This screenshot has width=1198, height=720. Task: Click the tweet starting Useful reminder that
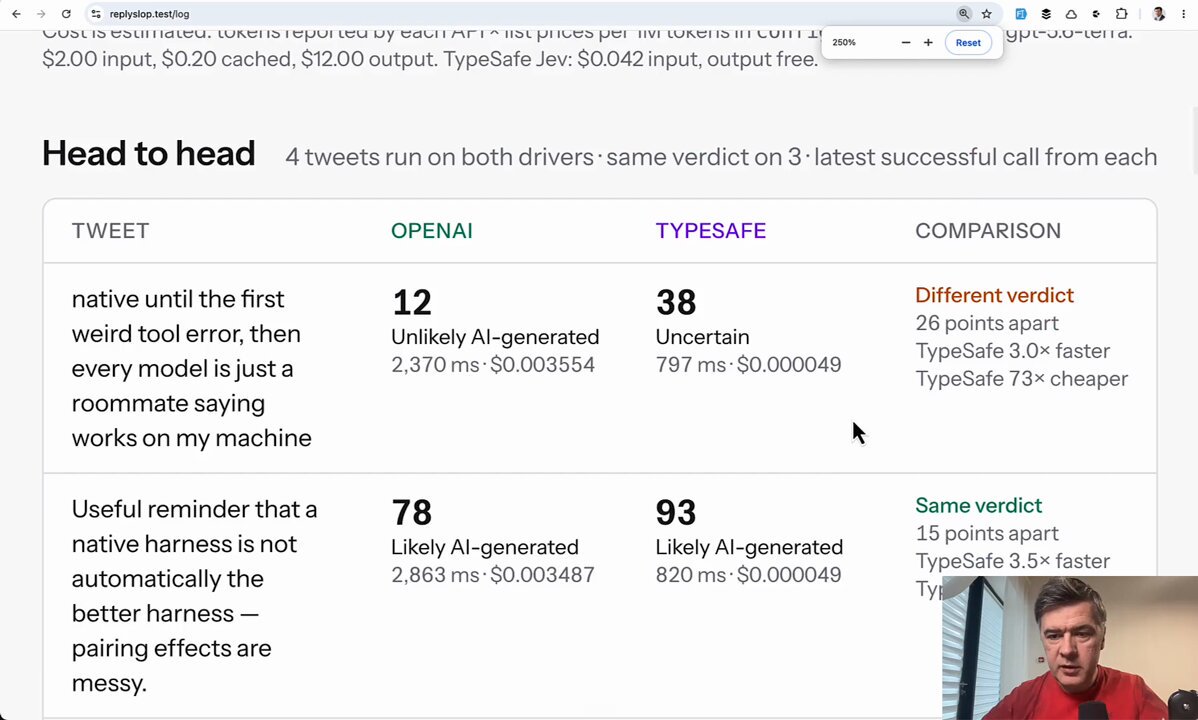[194, 596]
